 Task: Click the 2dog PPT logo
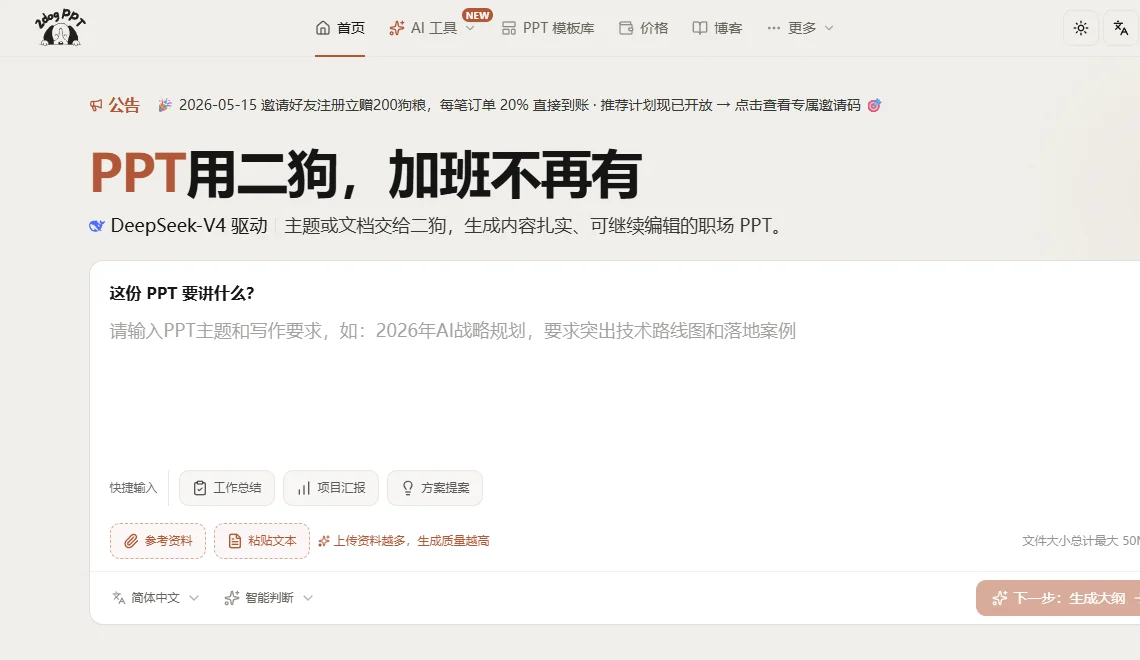click(x=60, y=28)
